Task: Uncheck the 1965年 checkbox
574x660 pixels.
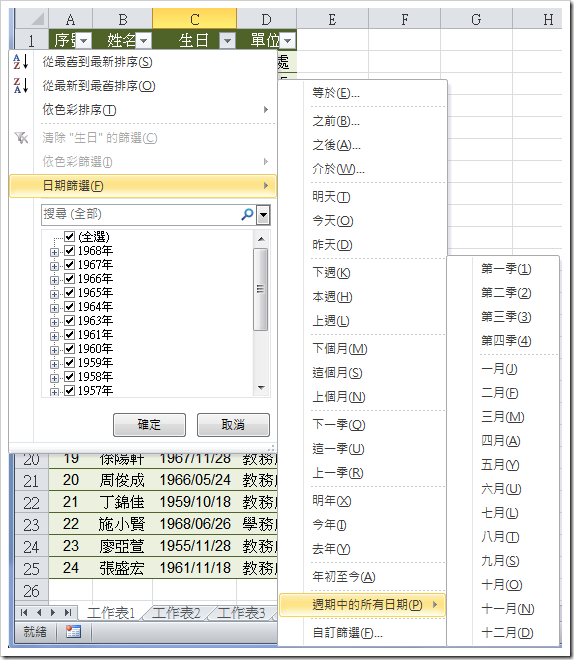Action: (x=69, y=293)
